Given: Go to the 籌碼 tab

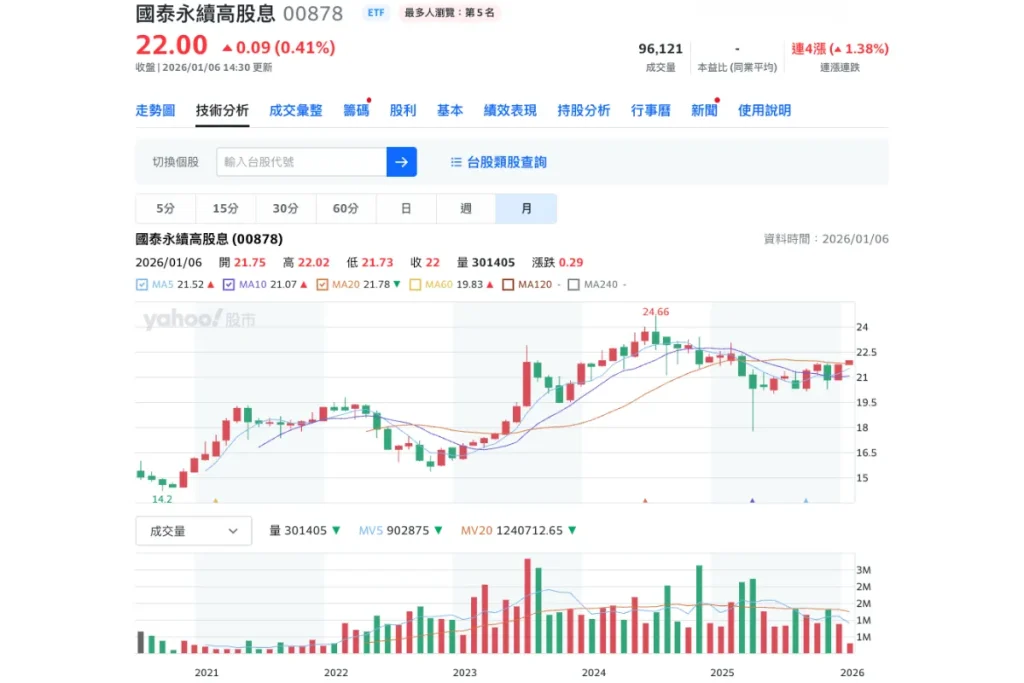Looking at the screenshot, I should point(356,110).
